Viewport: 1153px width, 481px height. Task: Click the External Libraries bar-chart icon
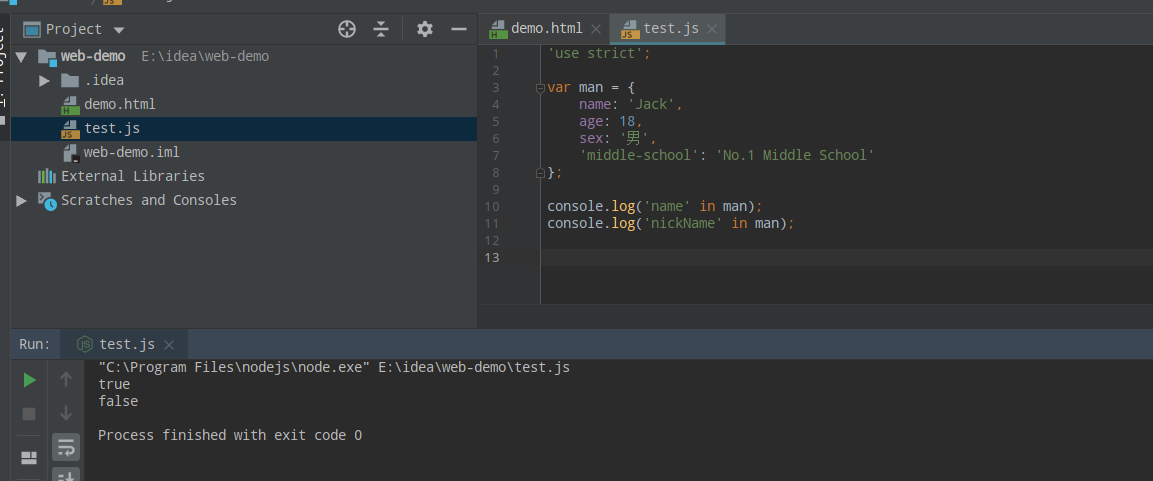[x=47, y=177]
